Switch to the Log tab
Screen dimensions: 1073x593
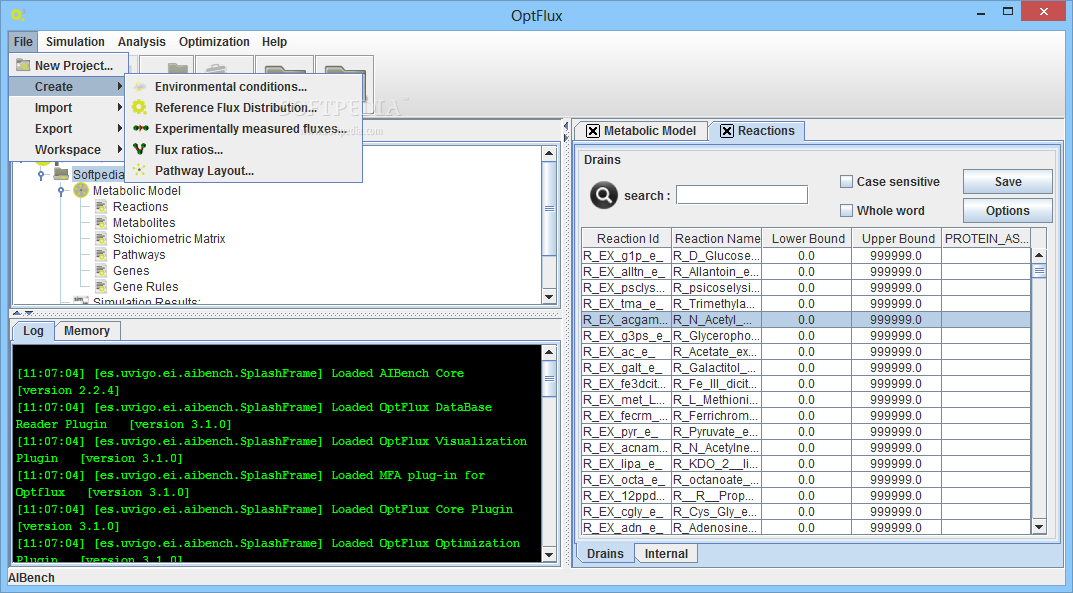coord(33,331)
